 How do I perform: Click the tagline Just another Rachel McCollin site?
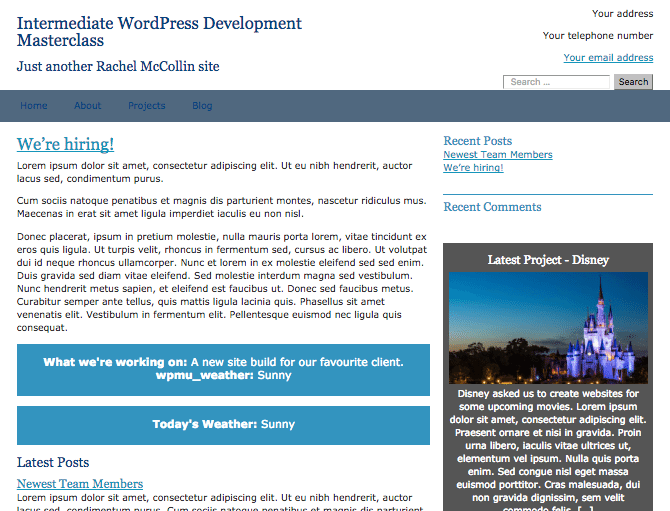[118, 66]
